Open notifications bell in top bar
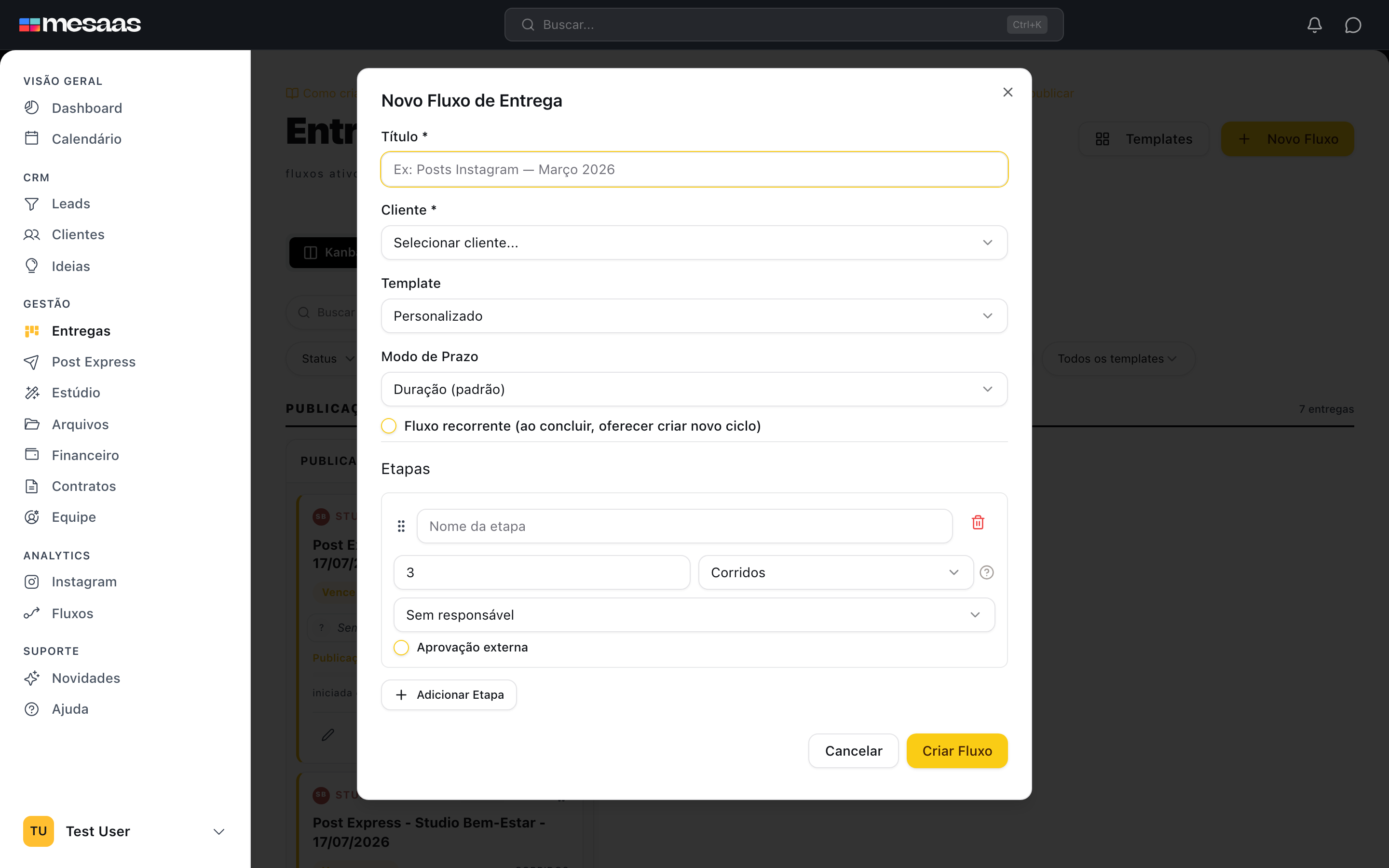The width and height of the screenshot is (1389, 868). (1314, 25)
